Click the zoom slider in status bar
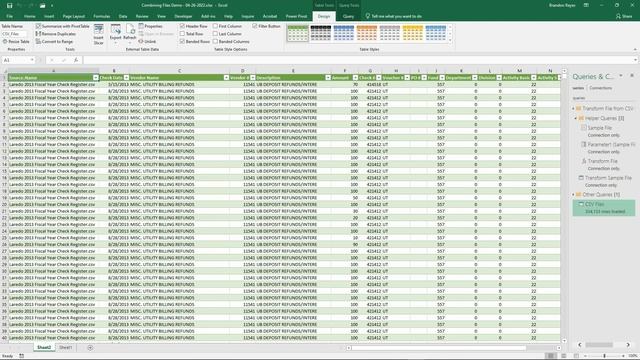 604,356
